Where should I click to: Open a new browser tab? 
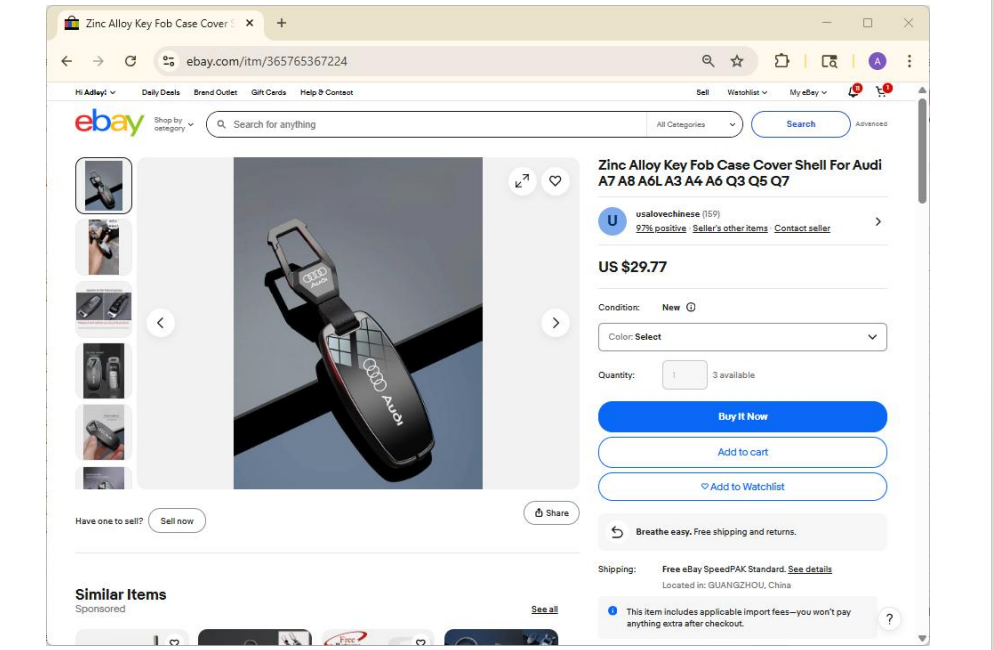(x=282, y=23)
